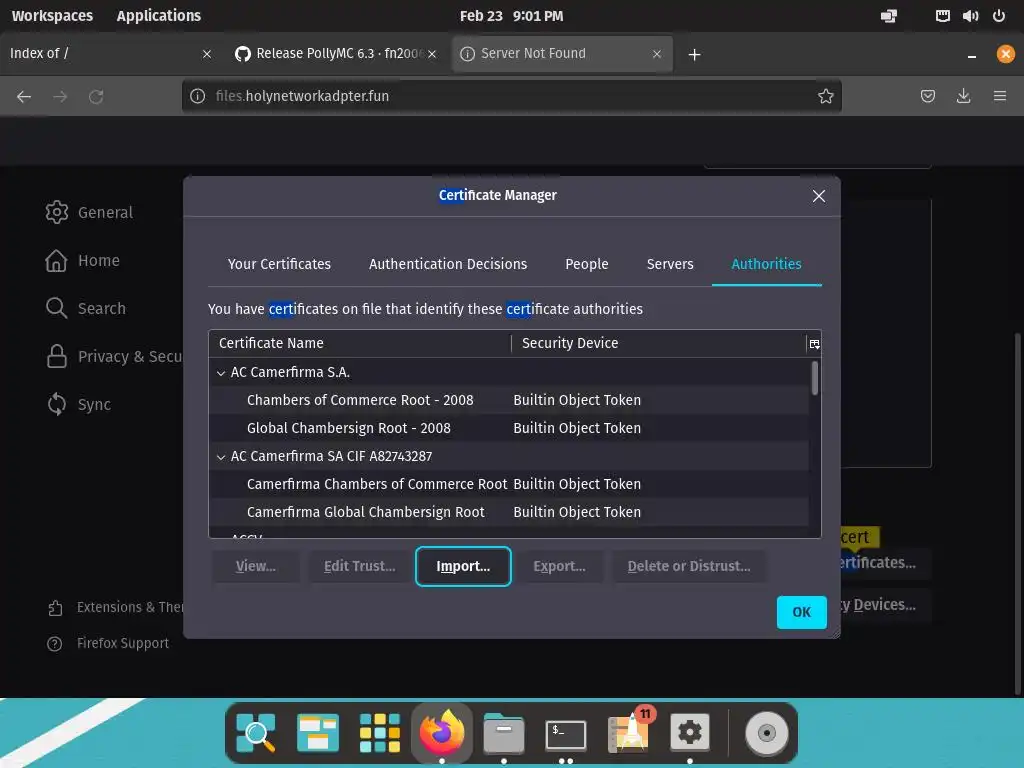Close the Index of / tab
1024x768 pixels.
[206, 54]
